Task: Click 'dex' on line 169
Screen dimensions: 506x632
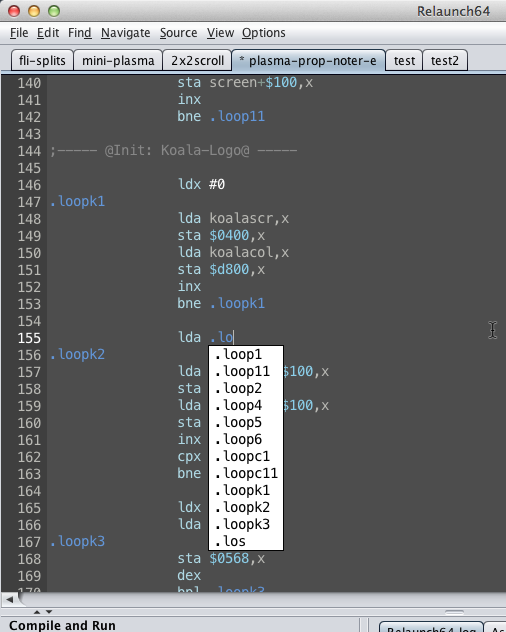Action: point(189,575)
